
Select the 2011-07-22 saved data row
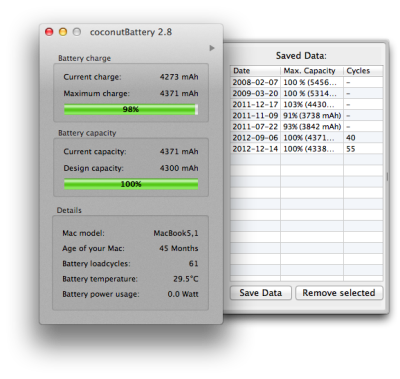pos(307,127)
